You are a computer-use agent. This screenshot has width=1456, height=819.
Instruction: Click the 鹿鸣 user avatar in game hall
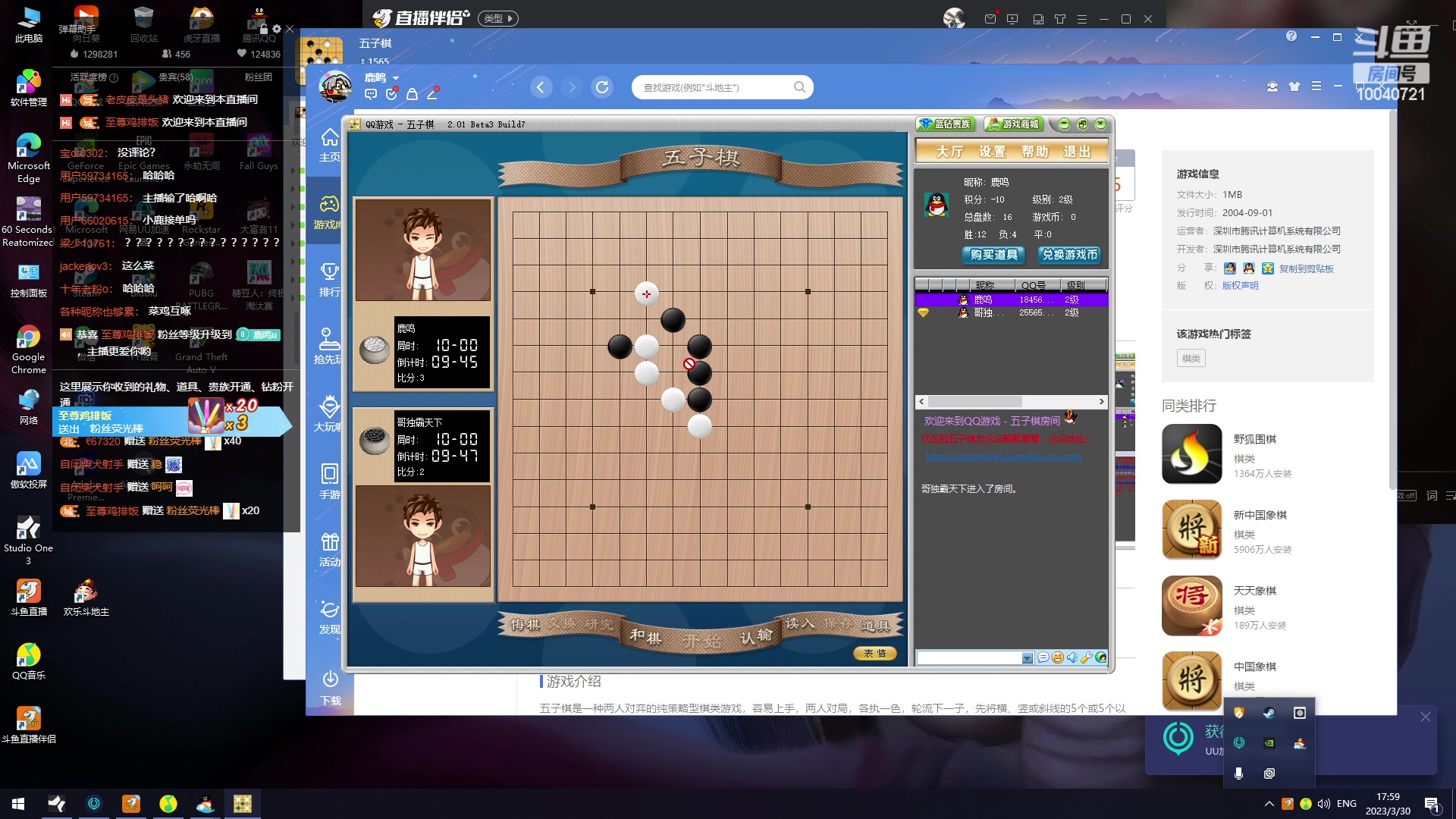tap(335, 86)
